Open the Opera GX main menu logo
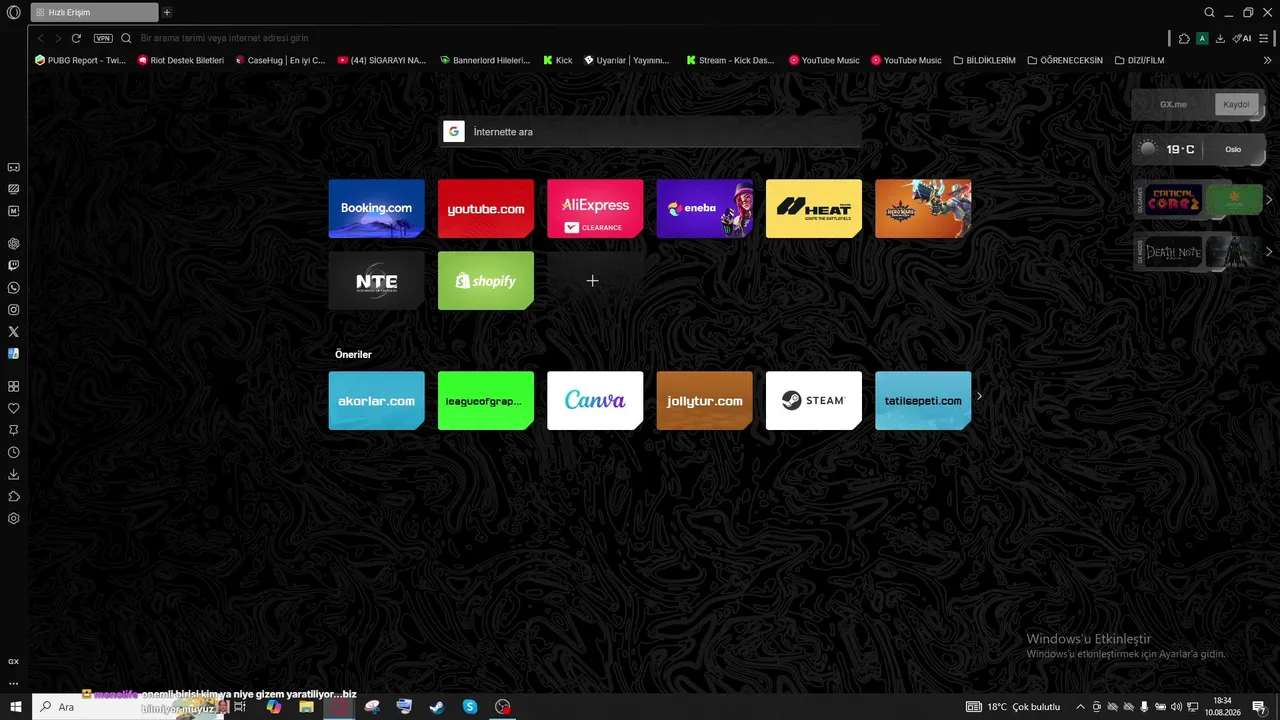This screenshot has height=720, width=1280. pyautogui.click(x=13, y=12)
